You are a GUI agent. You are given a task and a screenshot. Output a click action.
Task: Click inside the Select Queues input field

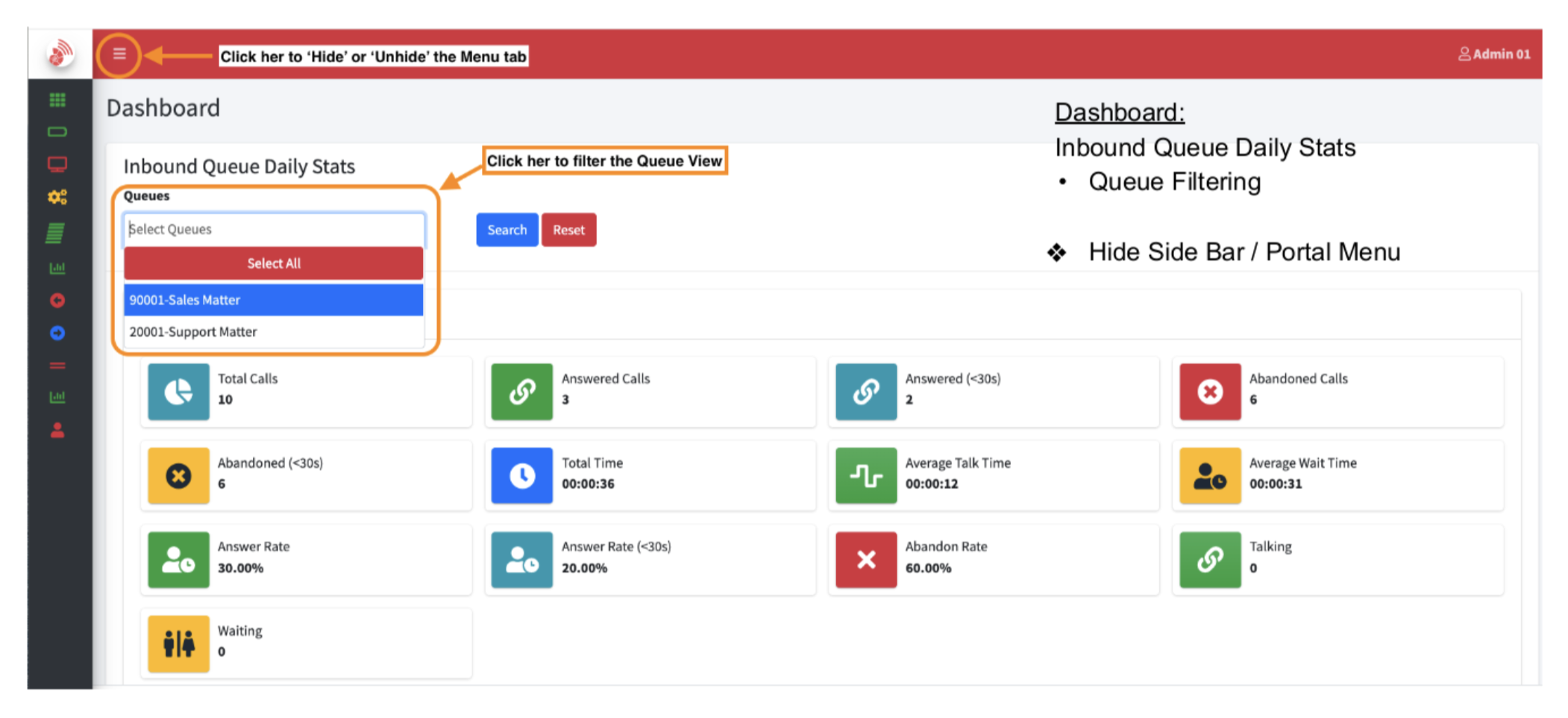click(x=273, y=229)
